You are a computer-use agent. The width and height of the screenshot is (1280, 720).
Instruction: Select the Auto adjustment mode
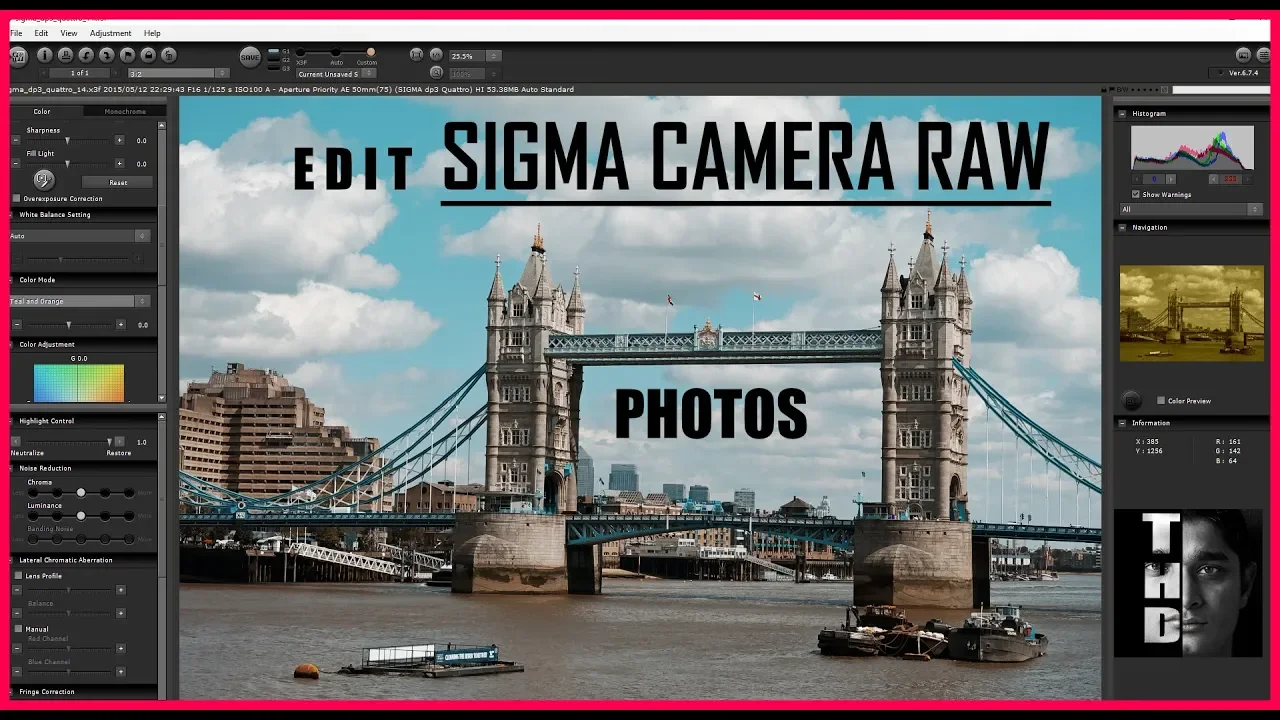click(x=336, y=52)
